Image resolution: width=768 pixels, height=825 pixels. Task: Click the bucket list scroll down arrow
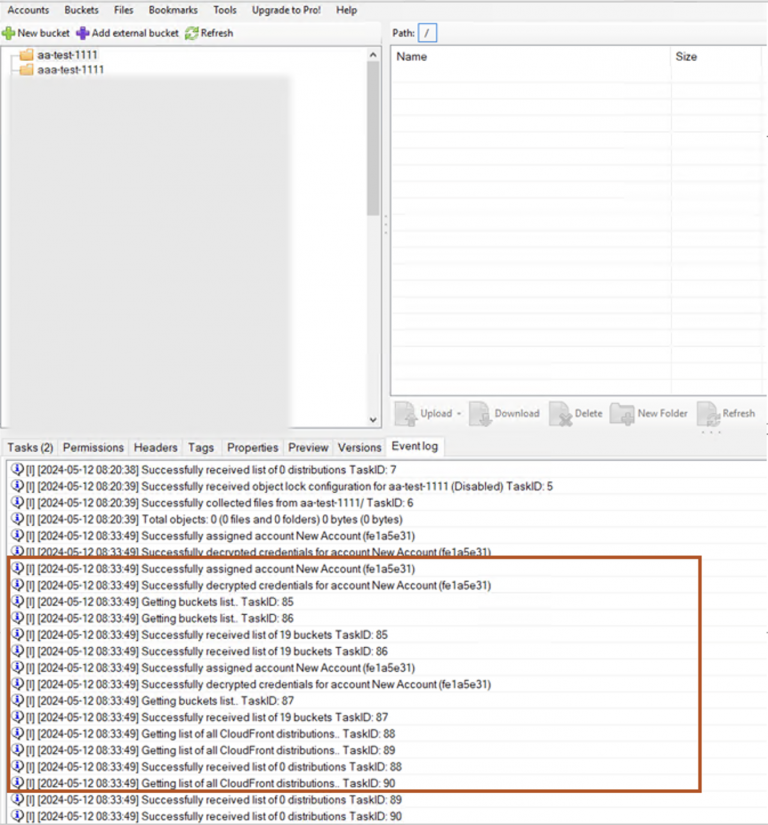(x=374, y=421)
